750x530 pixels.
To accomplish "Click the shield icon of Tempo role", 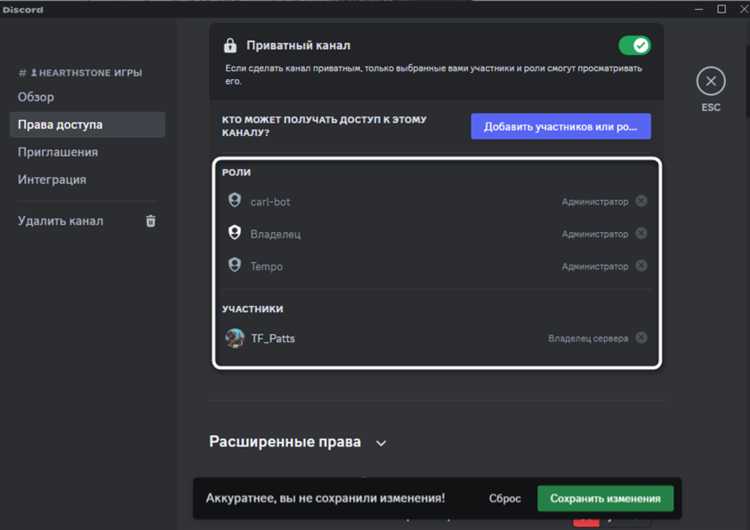I will (x=234, y=265).
